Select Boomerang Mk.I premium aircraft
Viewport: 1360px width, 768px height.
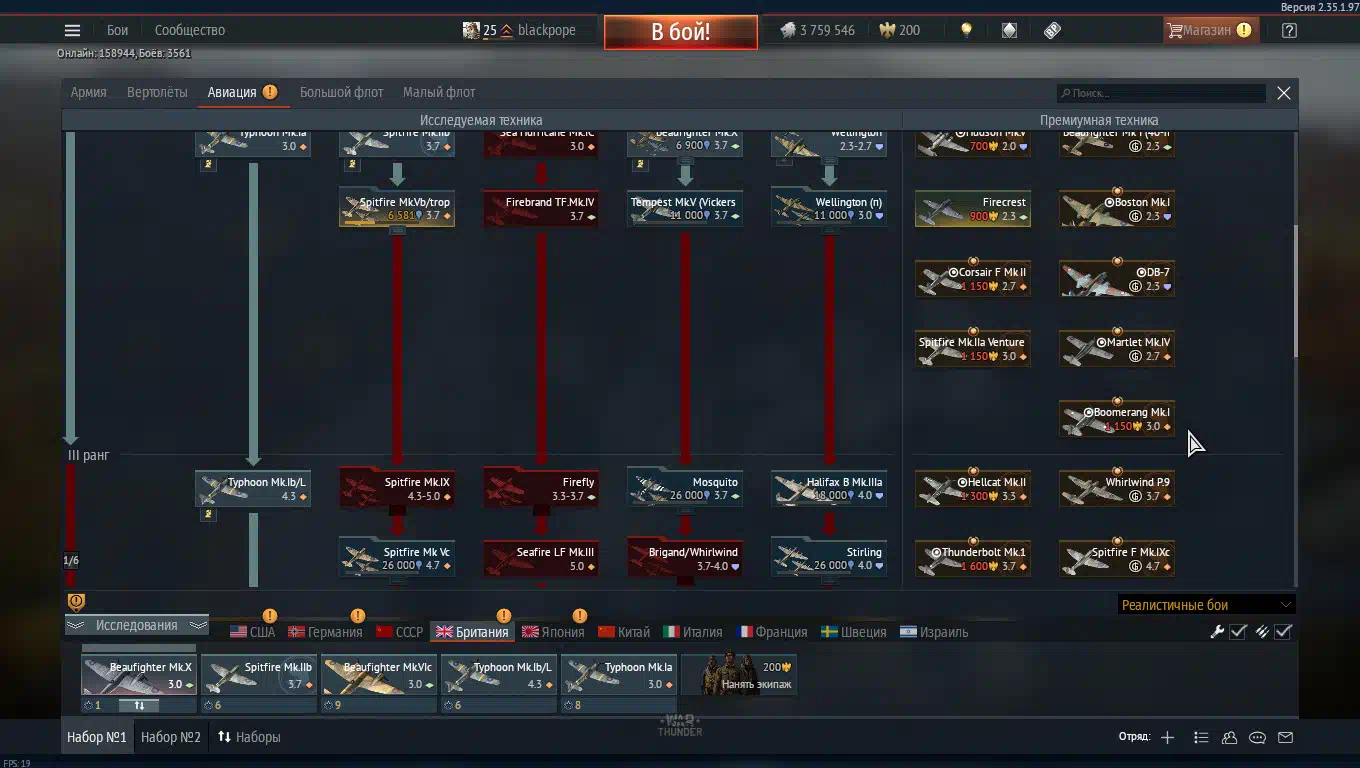tap(1117, 419)
